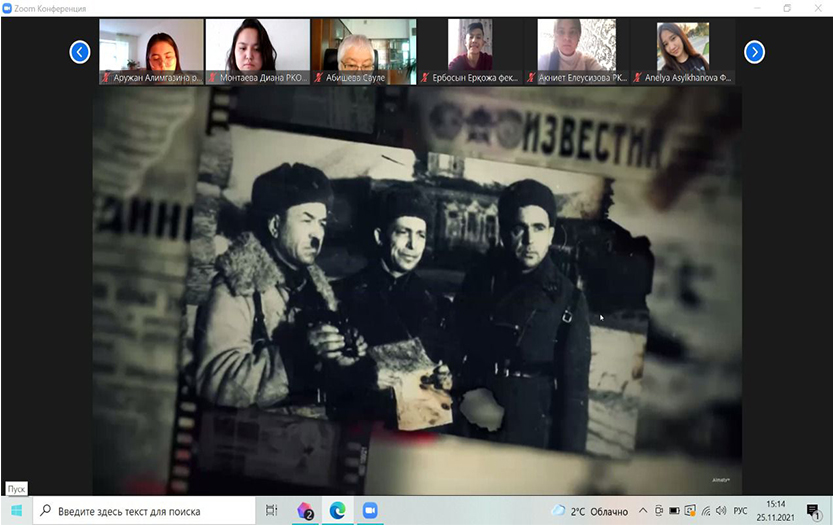This screenshot has height=525, width=833.
Task: Launch Microsoft Edge from the taskbar
Action: (x=338, y=510)
